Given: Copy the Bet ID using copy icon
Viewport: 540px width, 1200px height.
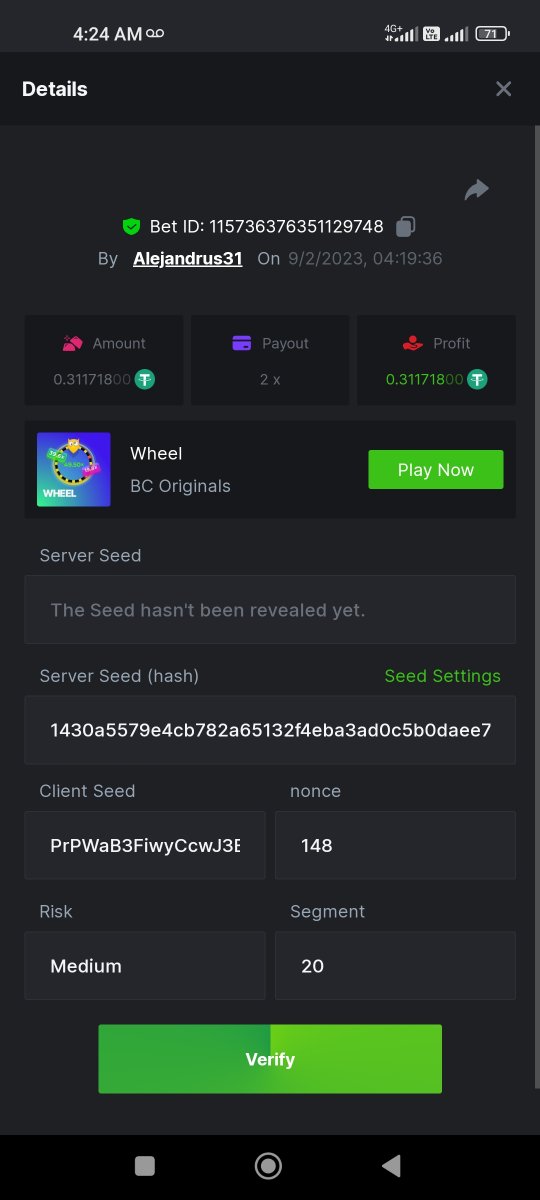Looking at the screenshot, I should pyautogui.click(x=405, y=226).
